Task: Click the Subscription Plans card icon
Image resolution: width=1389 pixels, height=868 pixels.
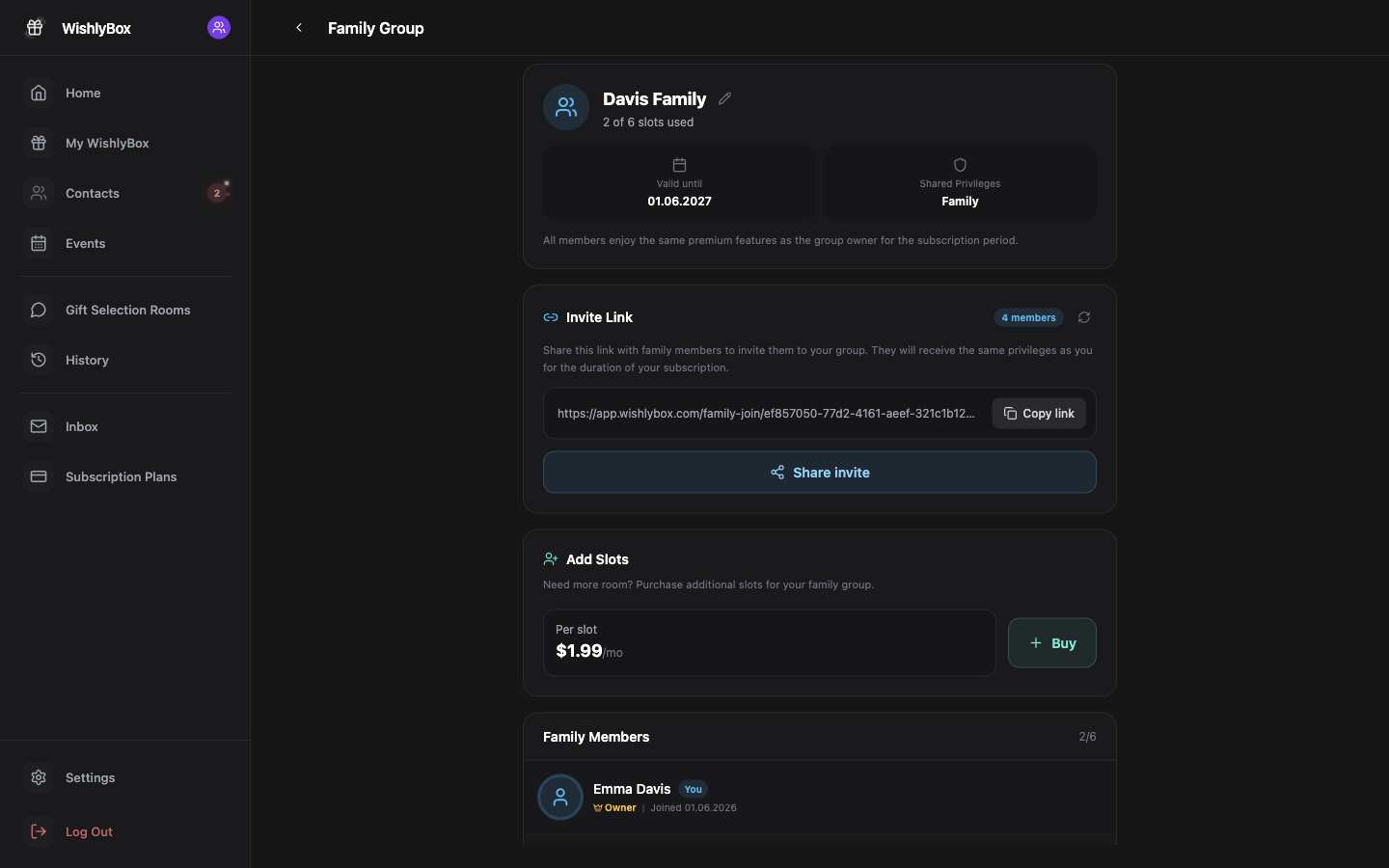Action: tap(39, 476)
